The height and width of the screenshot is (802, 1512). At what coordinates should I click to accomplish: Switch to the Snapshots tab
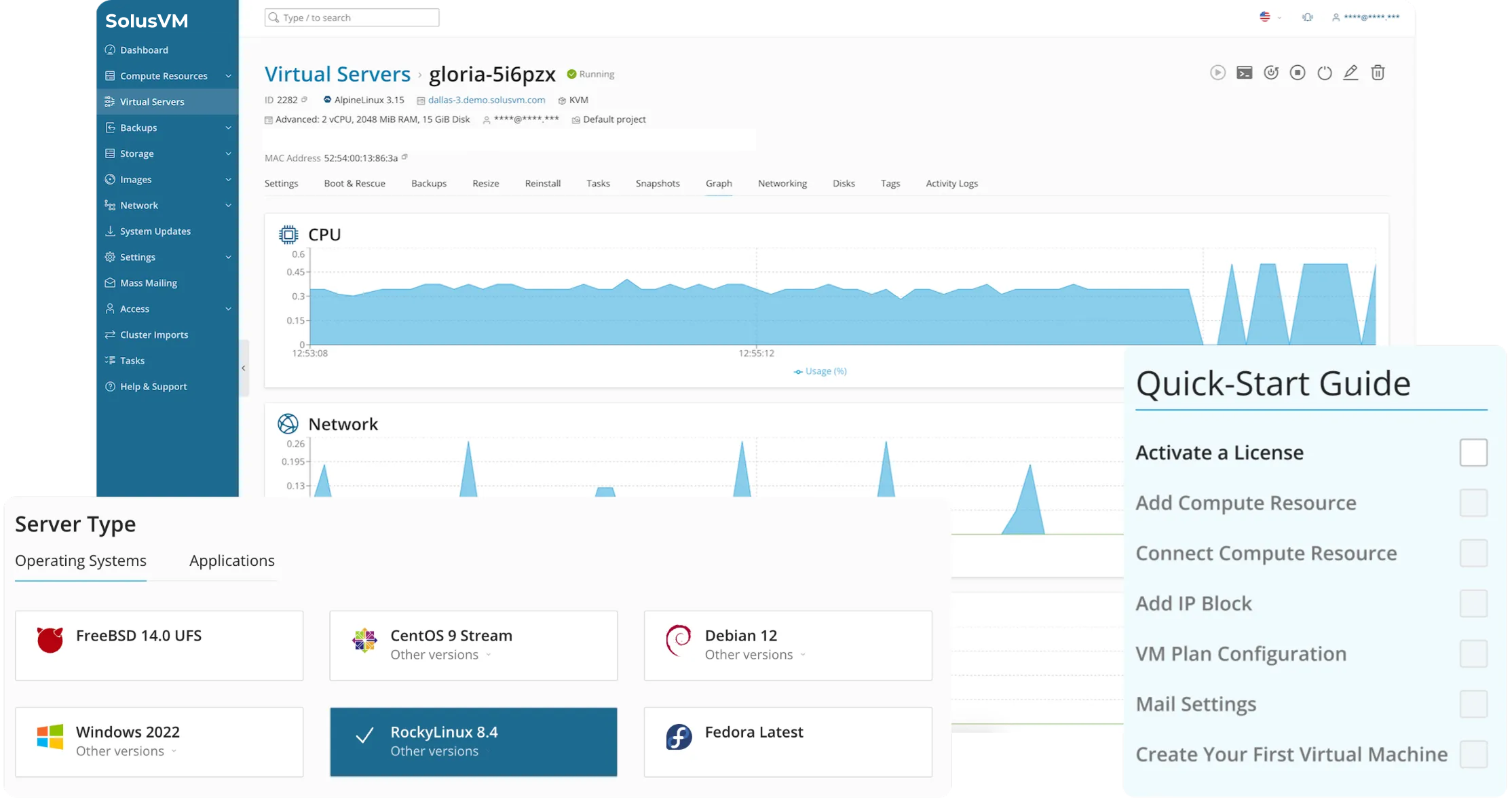click(657, 183)
